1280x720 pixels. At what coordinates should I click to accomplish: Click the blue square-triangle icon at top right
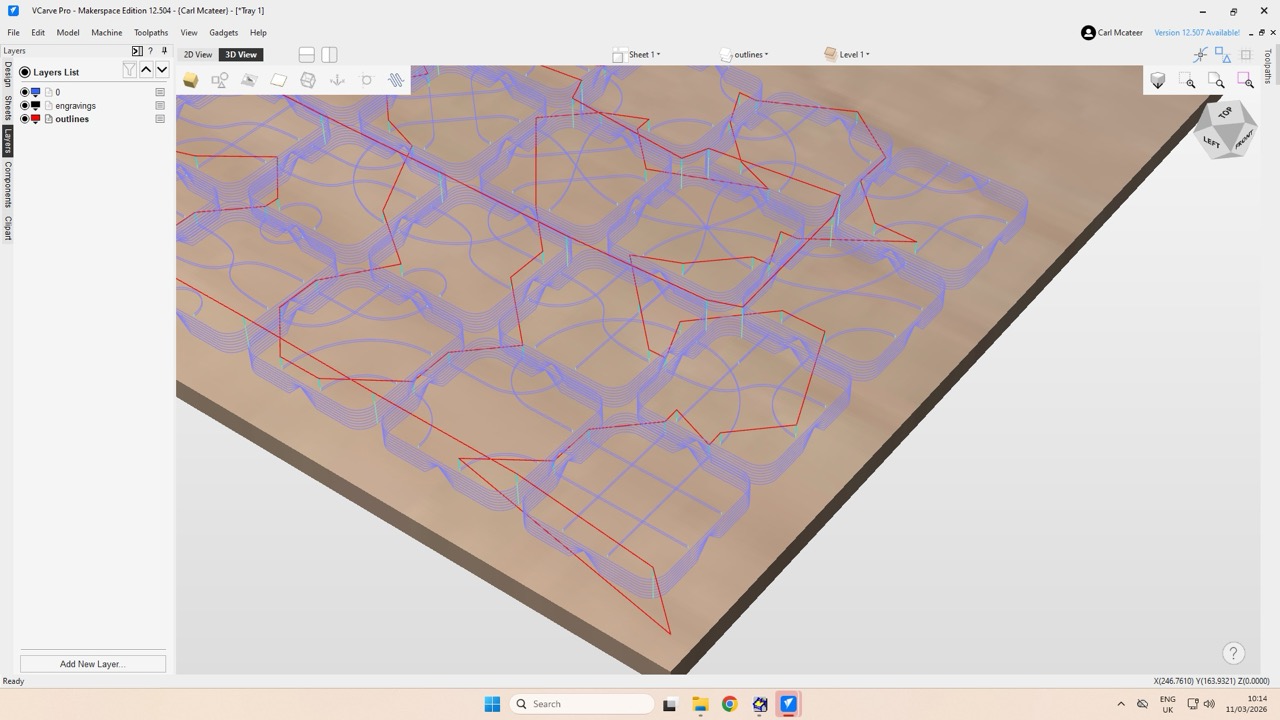pyautogui.click(x=1223, y=55)
